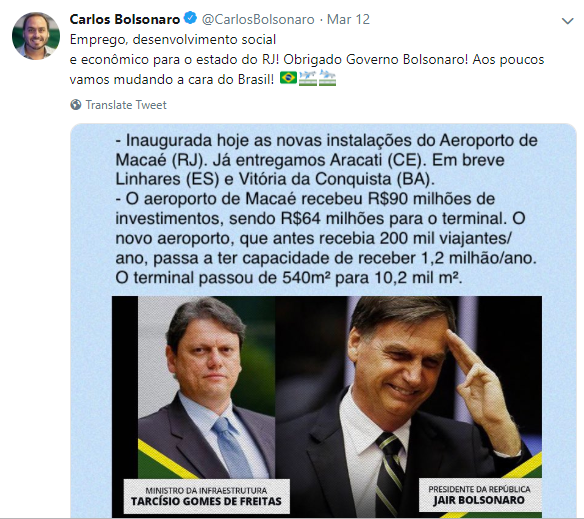Click the Tarcísio Gomes de Freitas photo
The width and height of the screenshot is (584, 519).
click(x=207, y=387)
